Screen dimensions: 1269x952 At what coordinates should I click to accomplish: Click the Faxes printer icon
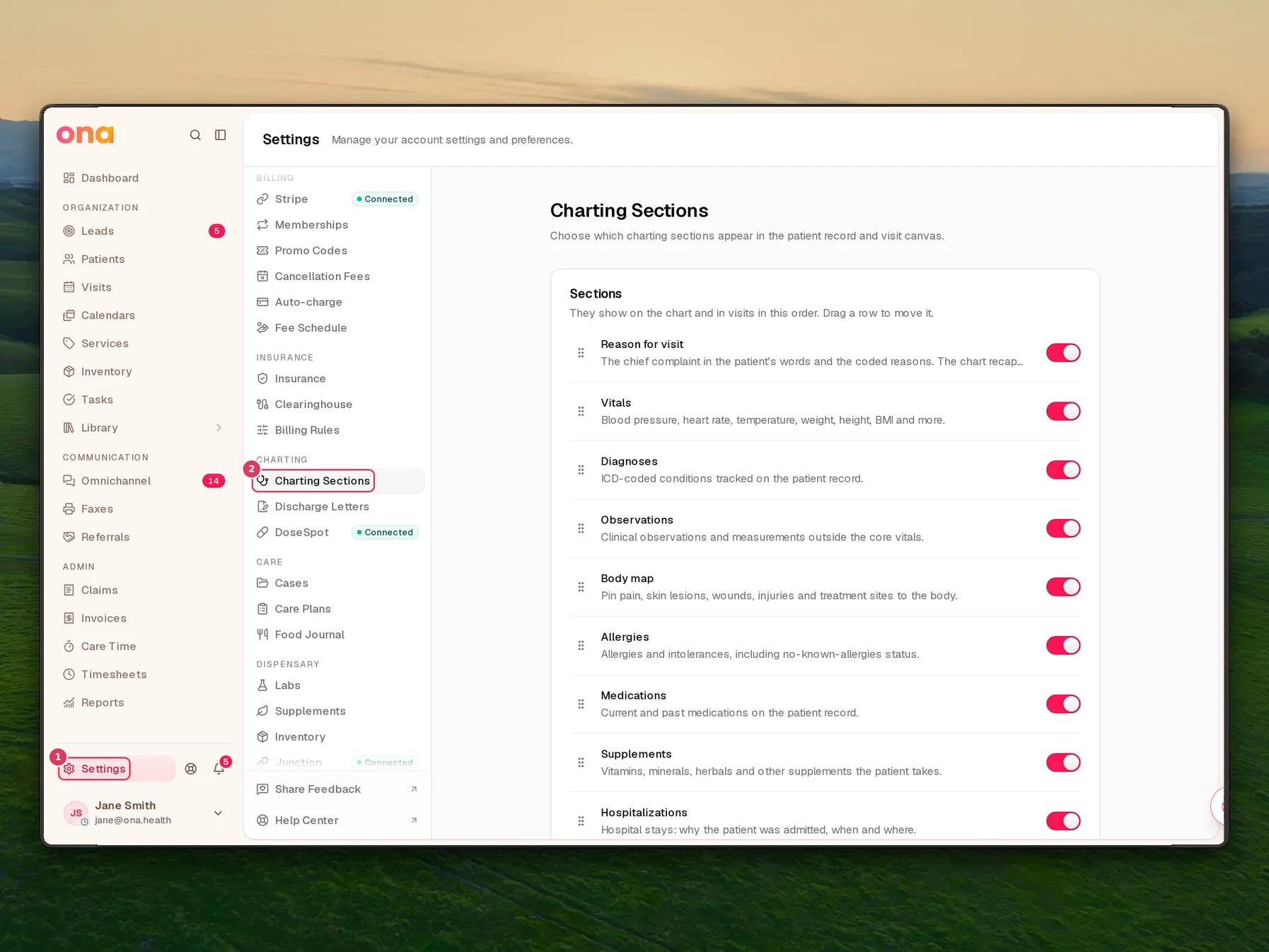coord(69,509)
